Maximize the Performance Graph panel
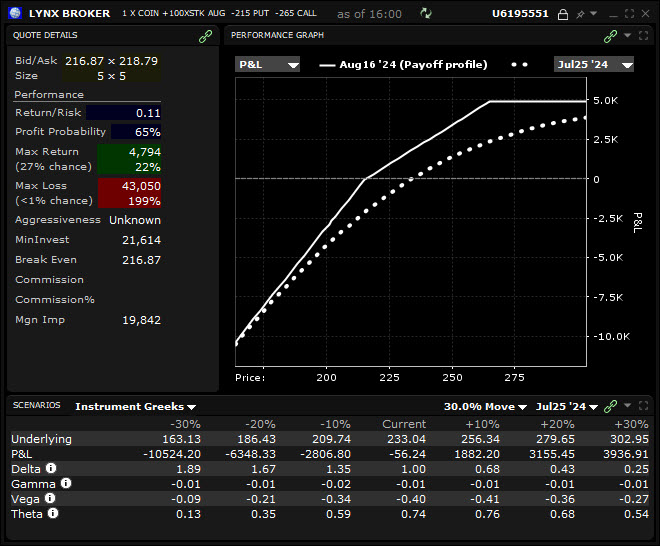The image size is (660, 546). (644, 35)
